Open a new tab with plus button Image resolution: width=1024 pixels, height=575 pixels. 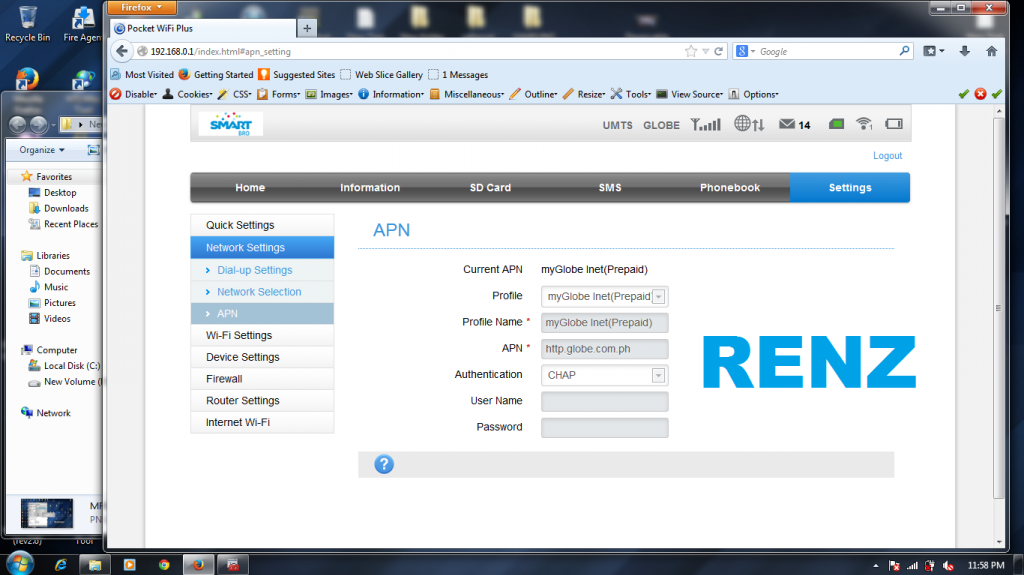click(x=307, y=28)
